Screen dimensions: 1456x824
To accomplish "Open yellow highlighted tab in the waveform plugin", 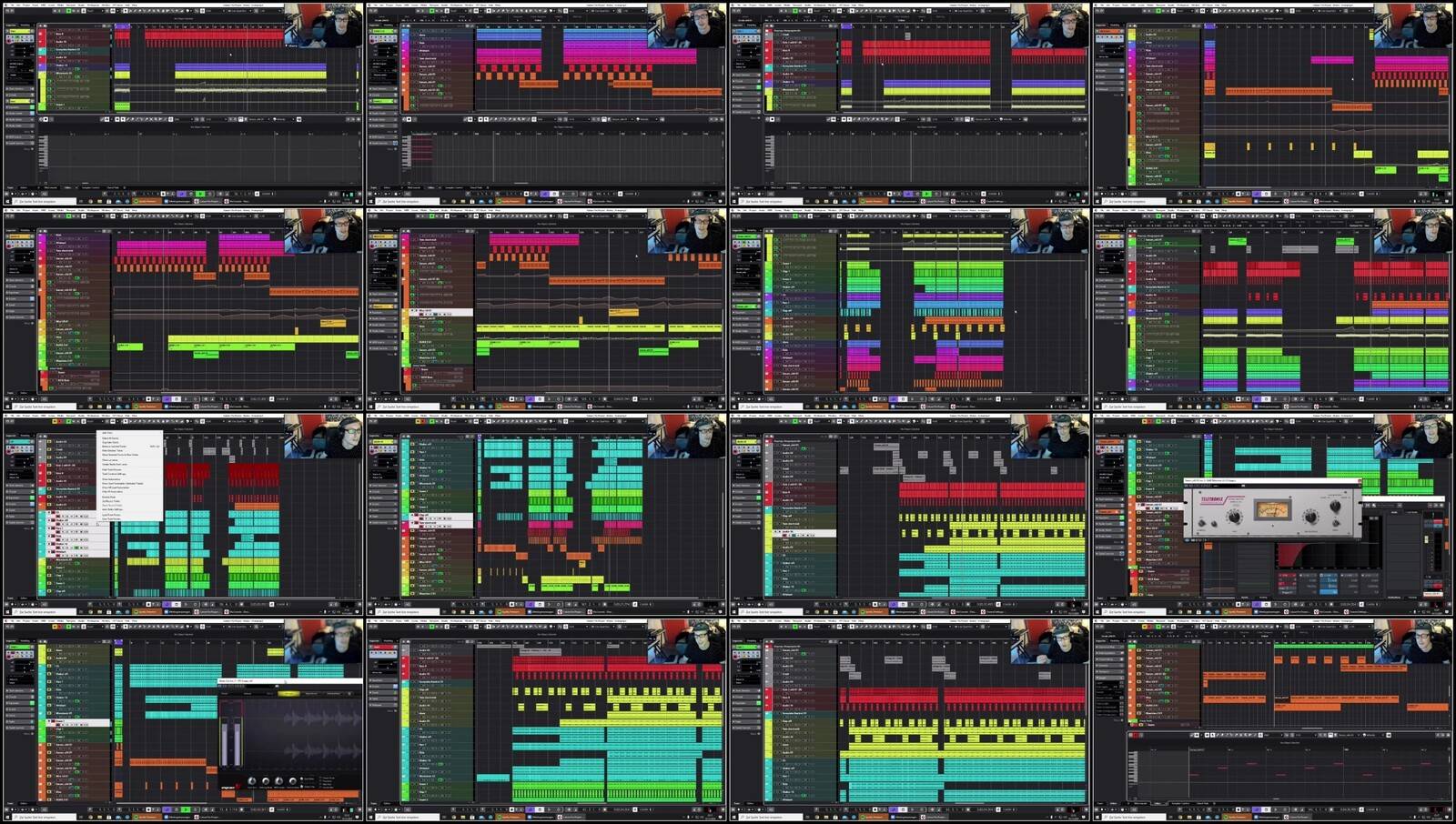I will pos(288,693).
